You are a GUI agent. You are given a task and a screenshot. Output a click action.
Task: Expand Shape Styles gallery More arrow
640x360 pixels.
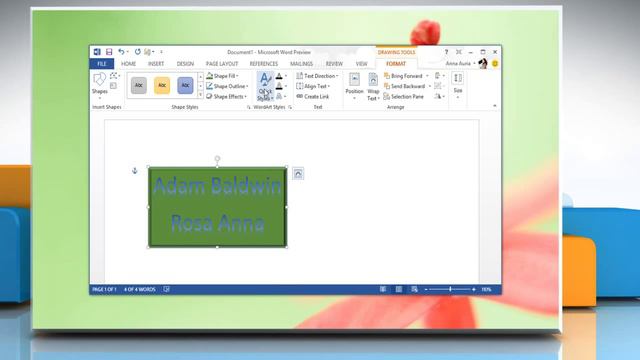(200, 95)
